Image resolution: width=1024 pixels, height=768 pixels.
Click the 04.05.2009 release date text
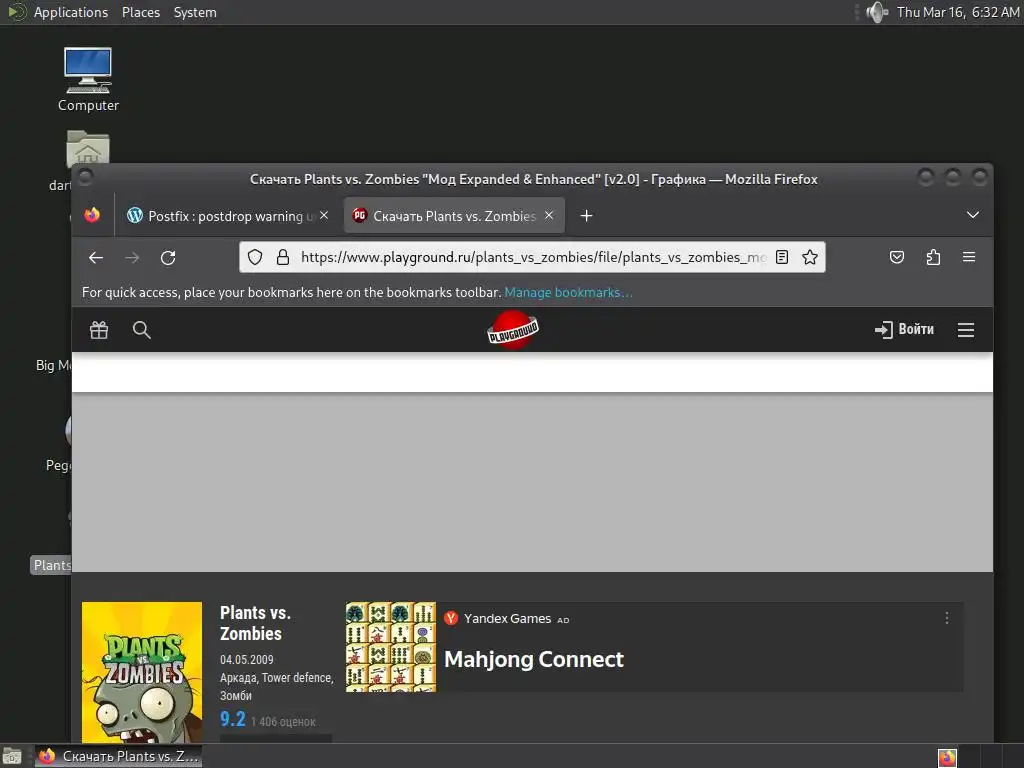tap(246, 660)
